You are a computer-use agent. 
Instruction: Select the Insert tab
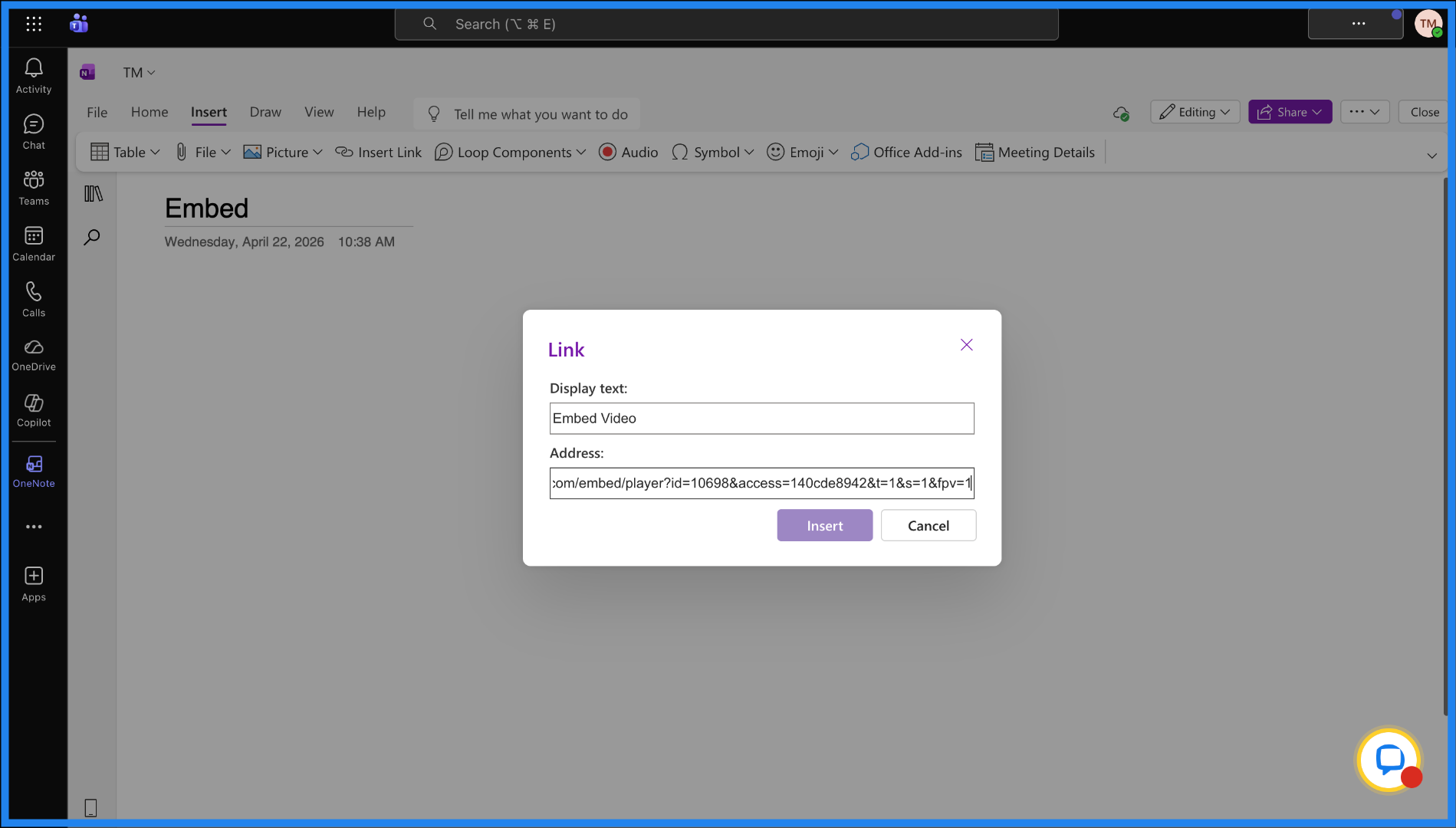[209, 112]
